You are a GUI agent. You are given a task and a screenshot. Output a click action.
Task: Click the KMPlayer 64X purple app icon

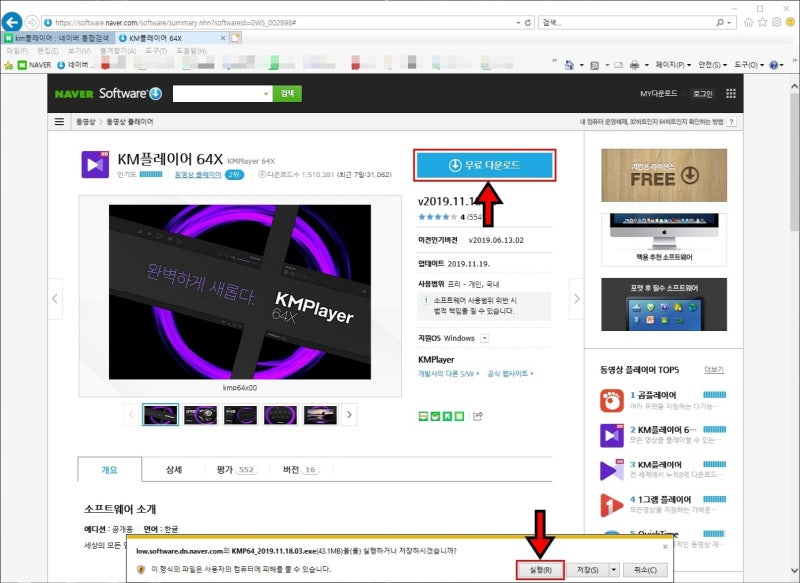click(x=95, y=164)
